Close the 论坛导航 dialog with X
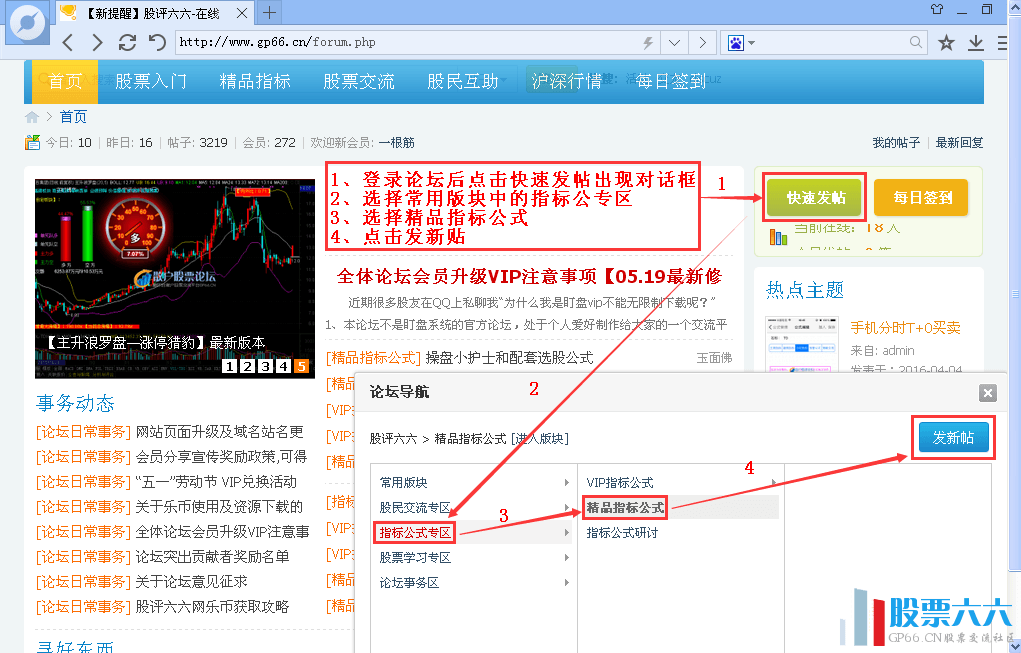The width and height of the screenshot is (1021, 653). click(x=987, y=393)
